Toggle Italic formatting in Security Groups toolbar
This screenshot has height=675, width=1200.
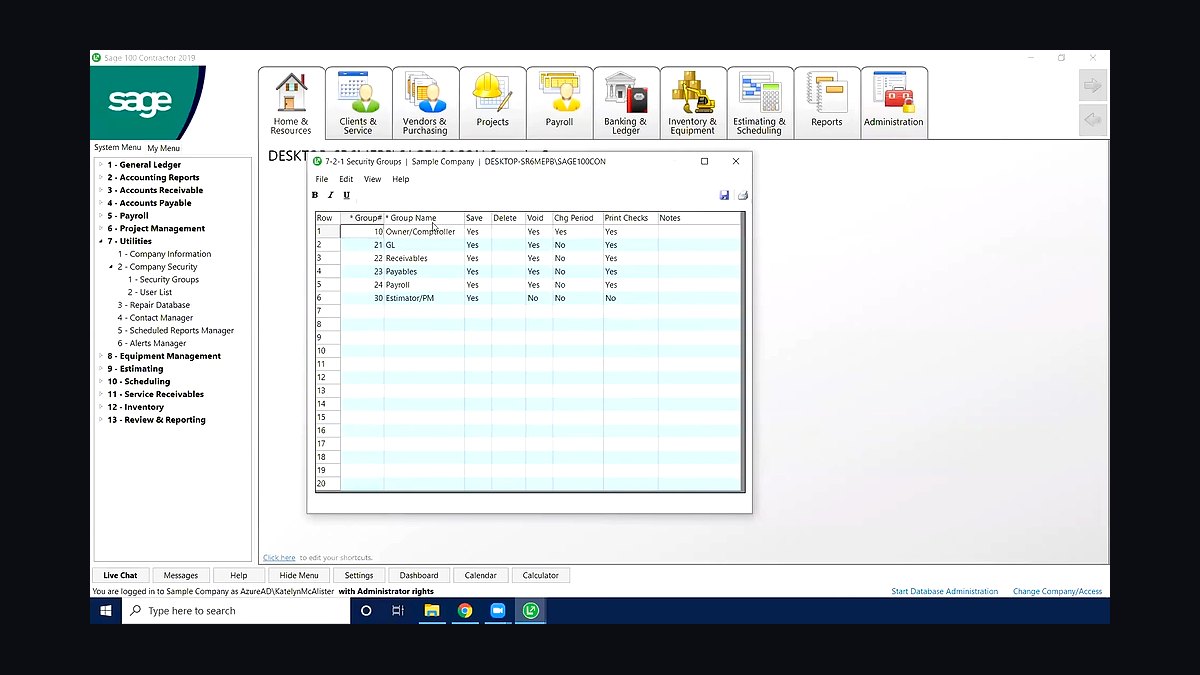tap(331, 195)
